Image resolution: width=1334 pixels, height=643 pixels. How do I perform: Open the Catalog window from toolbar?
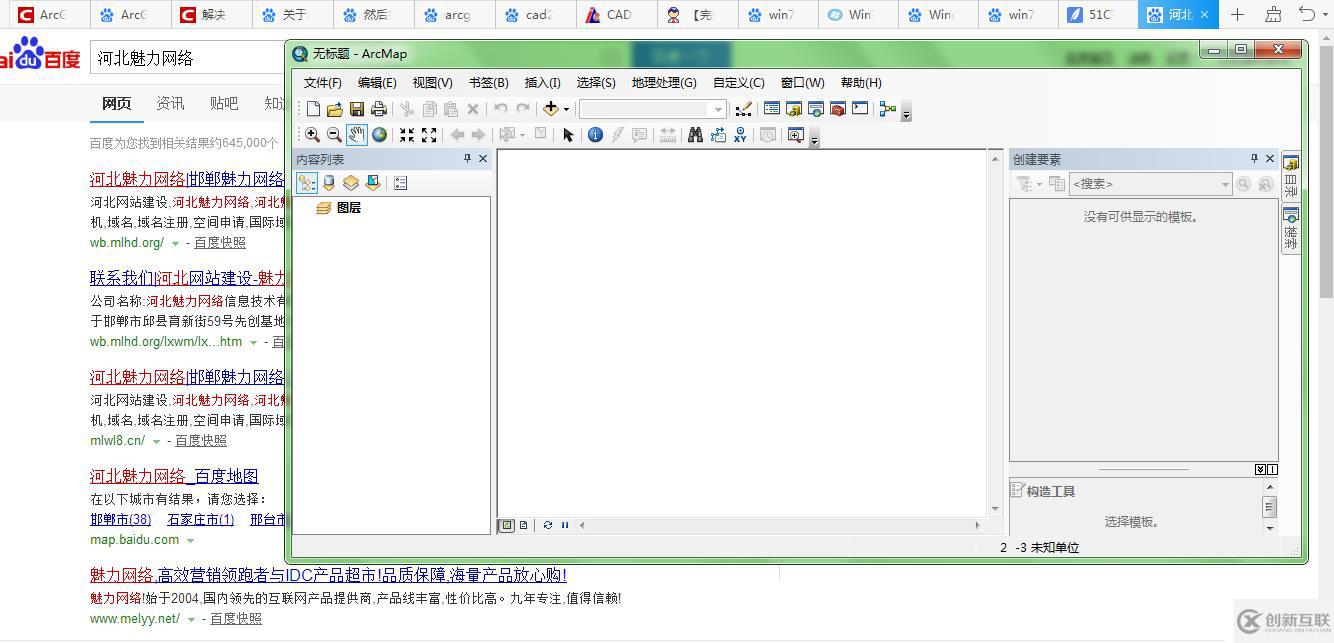794,109
